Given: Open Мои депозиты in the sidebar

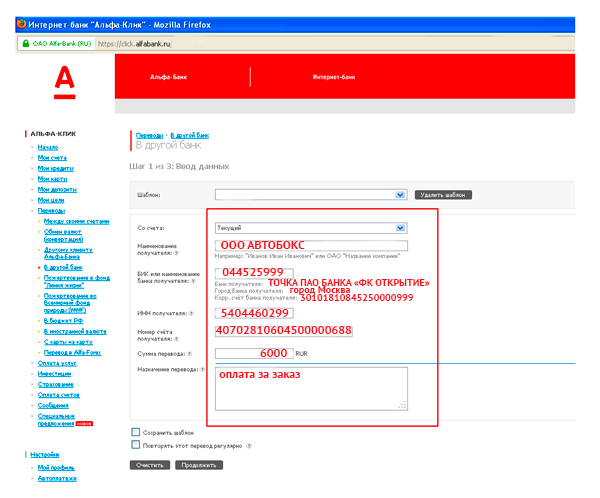Looking at the screenshot, I should (x=57, y=189).
